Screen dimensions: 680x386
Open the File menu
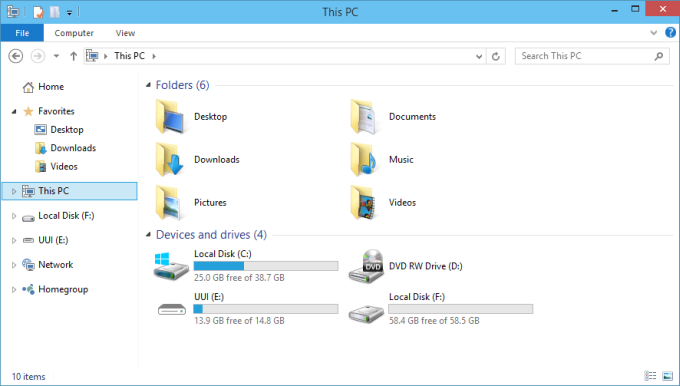tap(22, 33)
